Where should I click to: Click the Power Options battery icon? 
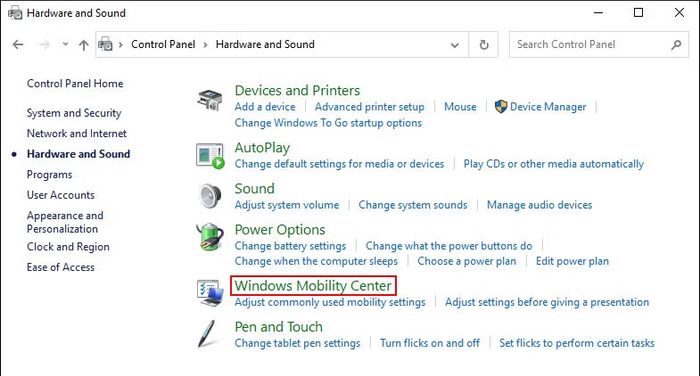210,237
